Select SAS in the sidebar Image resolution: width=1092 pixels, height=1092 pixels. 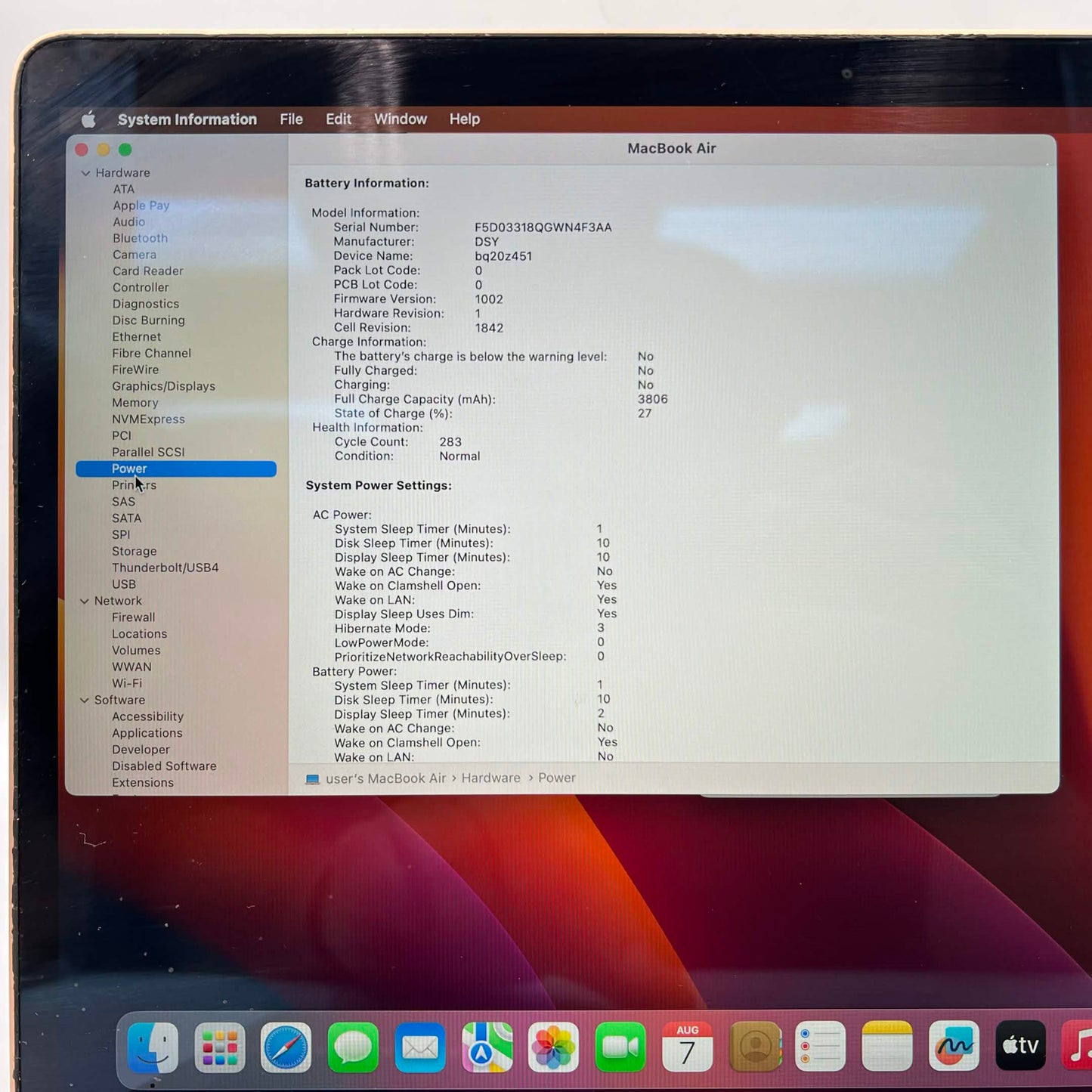coord(124,503)
